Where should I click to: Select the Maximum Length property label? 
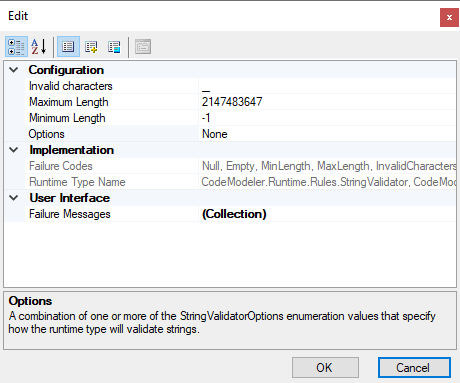69,102
